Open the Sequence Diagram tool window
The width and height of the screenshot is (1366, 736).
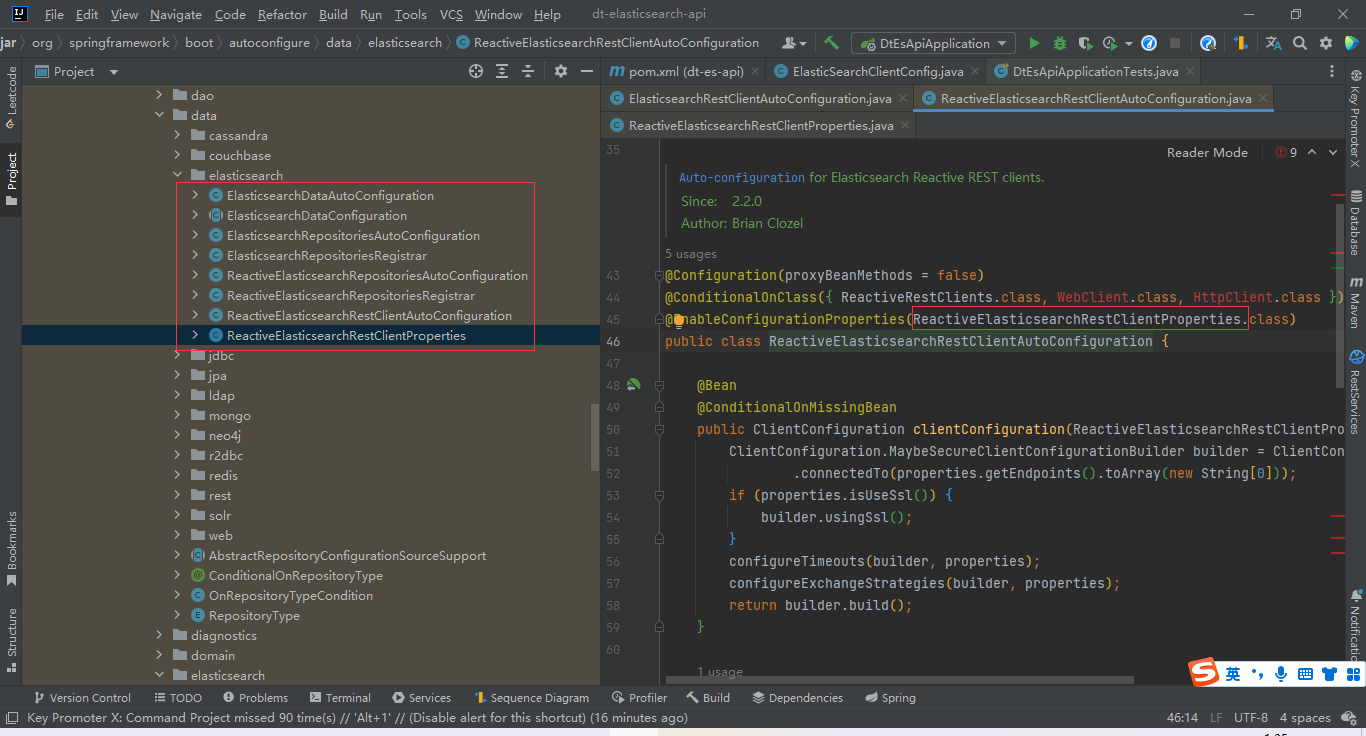point(532,697)
